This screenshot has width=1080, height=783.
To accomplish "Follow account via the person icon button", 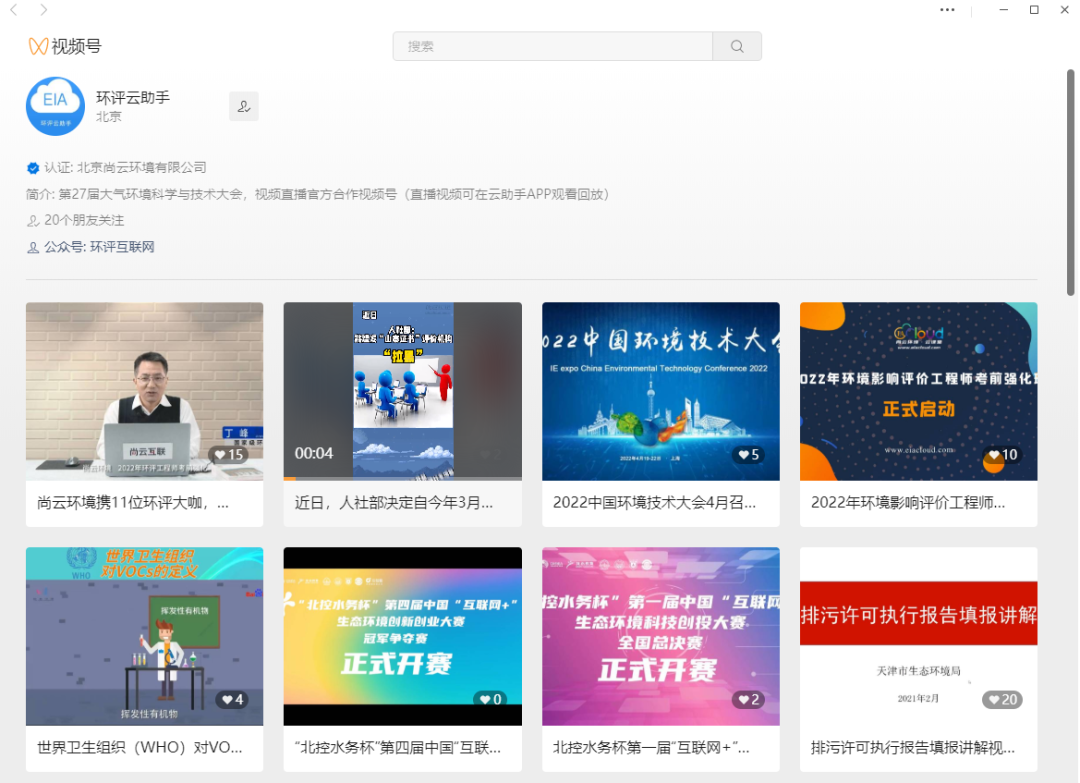I will pos(244,106).
